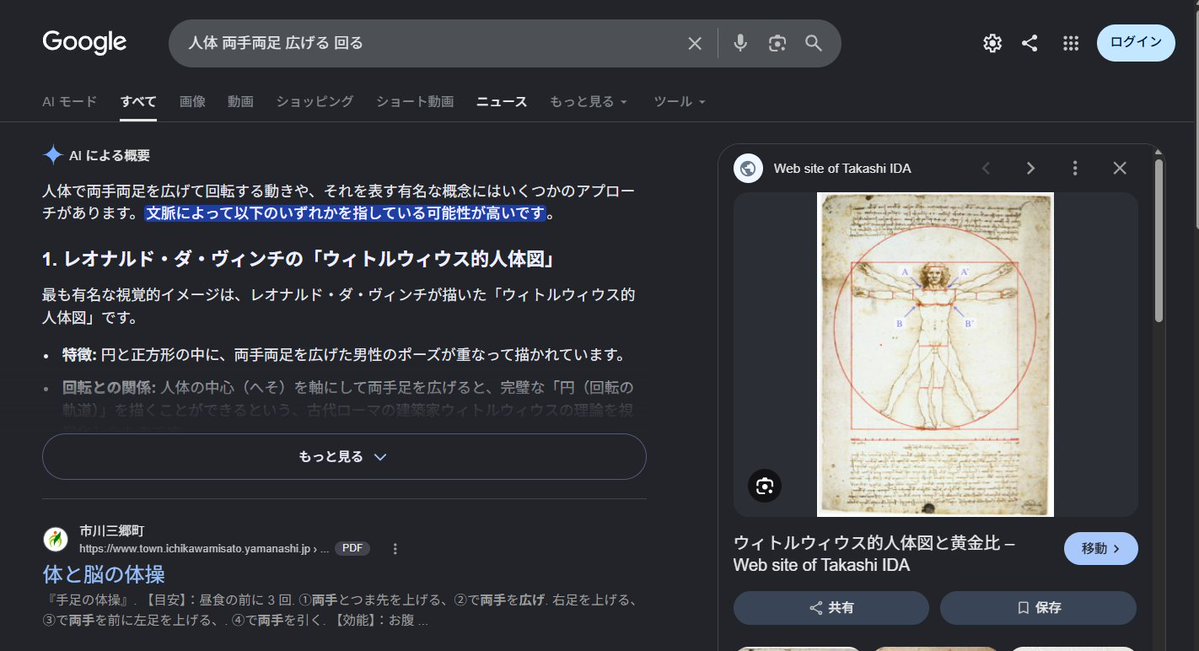Open the 体と脳の体操 result link
Image resolution: width=1199 pixels, height=651 pixels.
[104, 575]
